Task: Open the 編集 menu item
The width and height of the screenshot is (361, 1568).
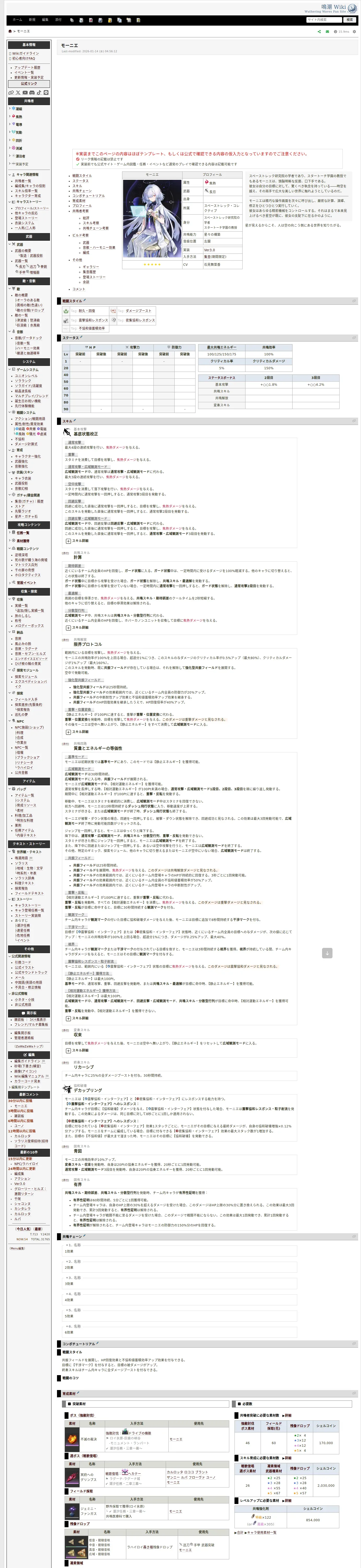Action: [45, 20]
